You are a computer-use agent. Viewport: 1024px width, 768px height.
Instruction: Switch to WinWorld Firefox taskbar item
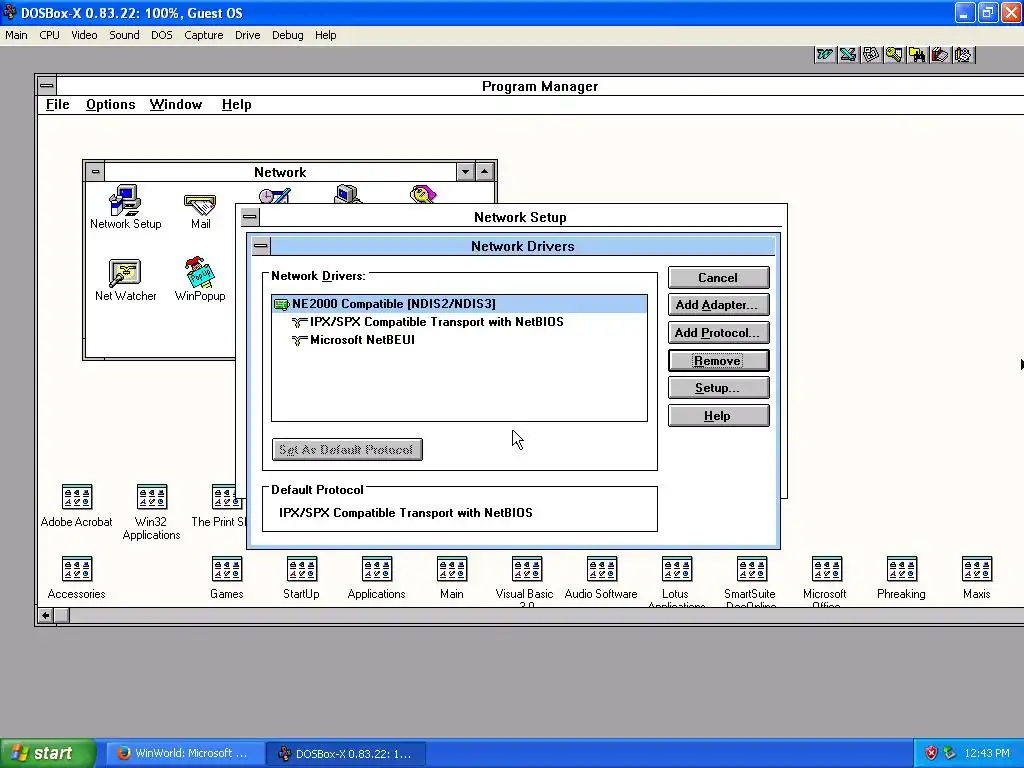[185, 753]
